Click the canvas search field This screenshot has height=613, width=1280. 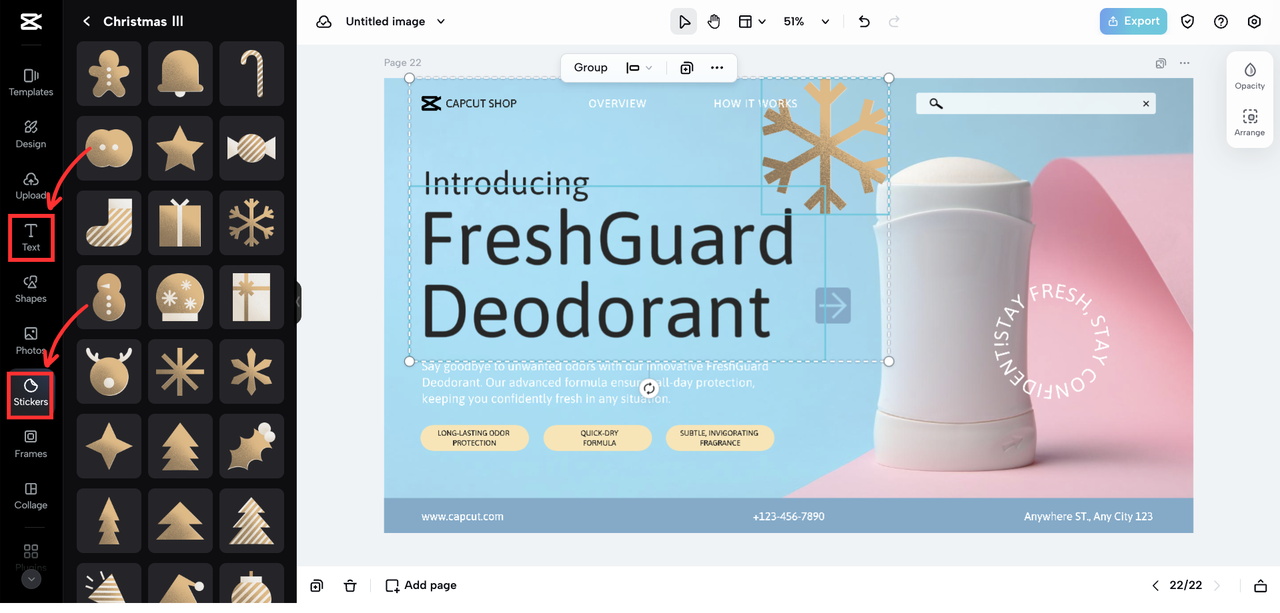(1035, 103)
